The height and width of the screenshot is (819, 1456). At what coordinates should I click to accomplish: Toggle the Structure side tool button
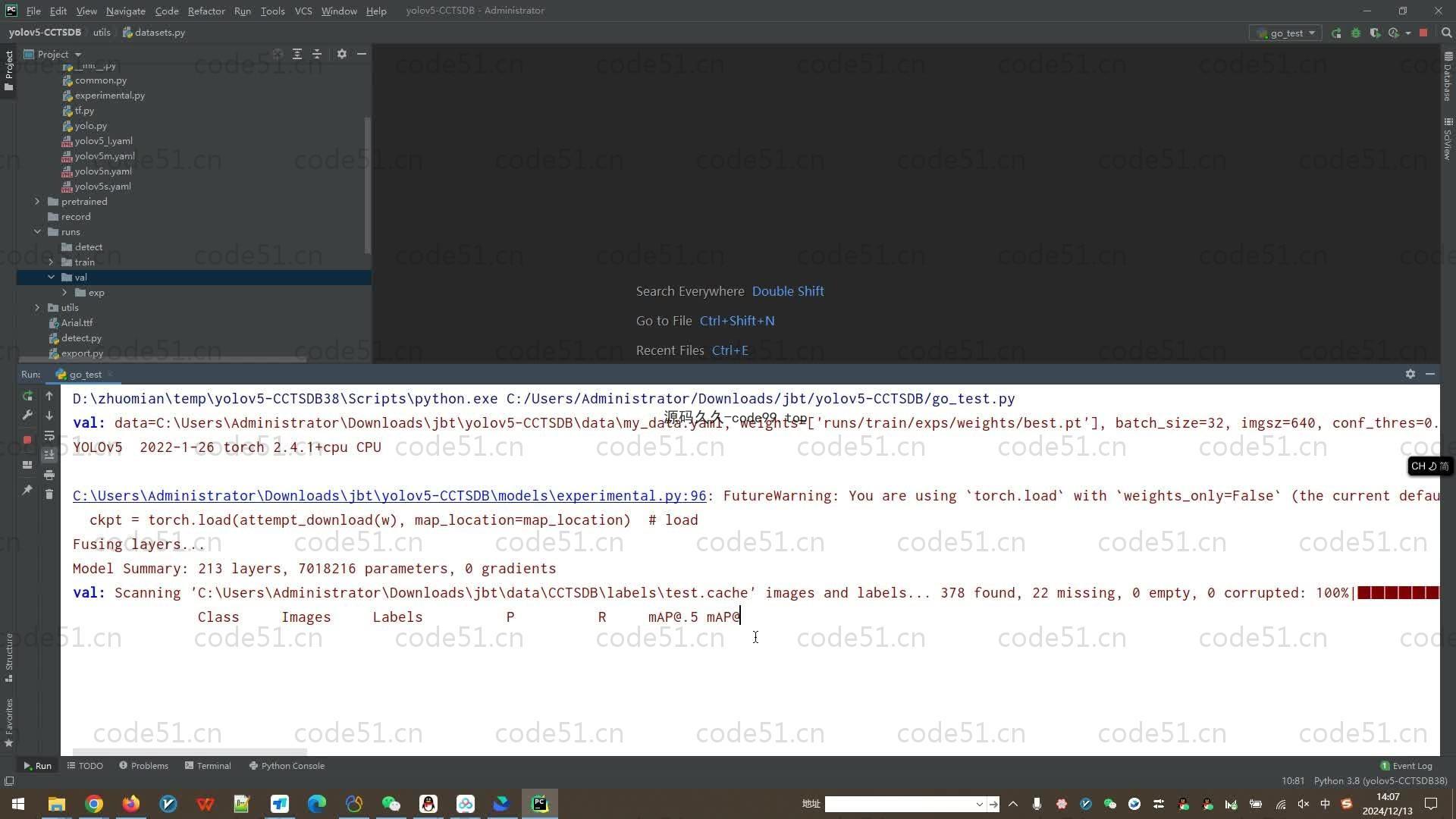[x=8, y=657]
